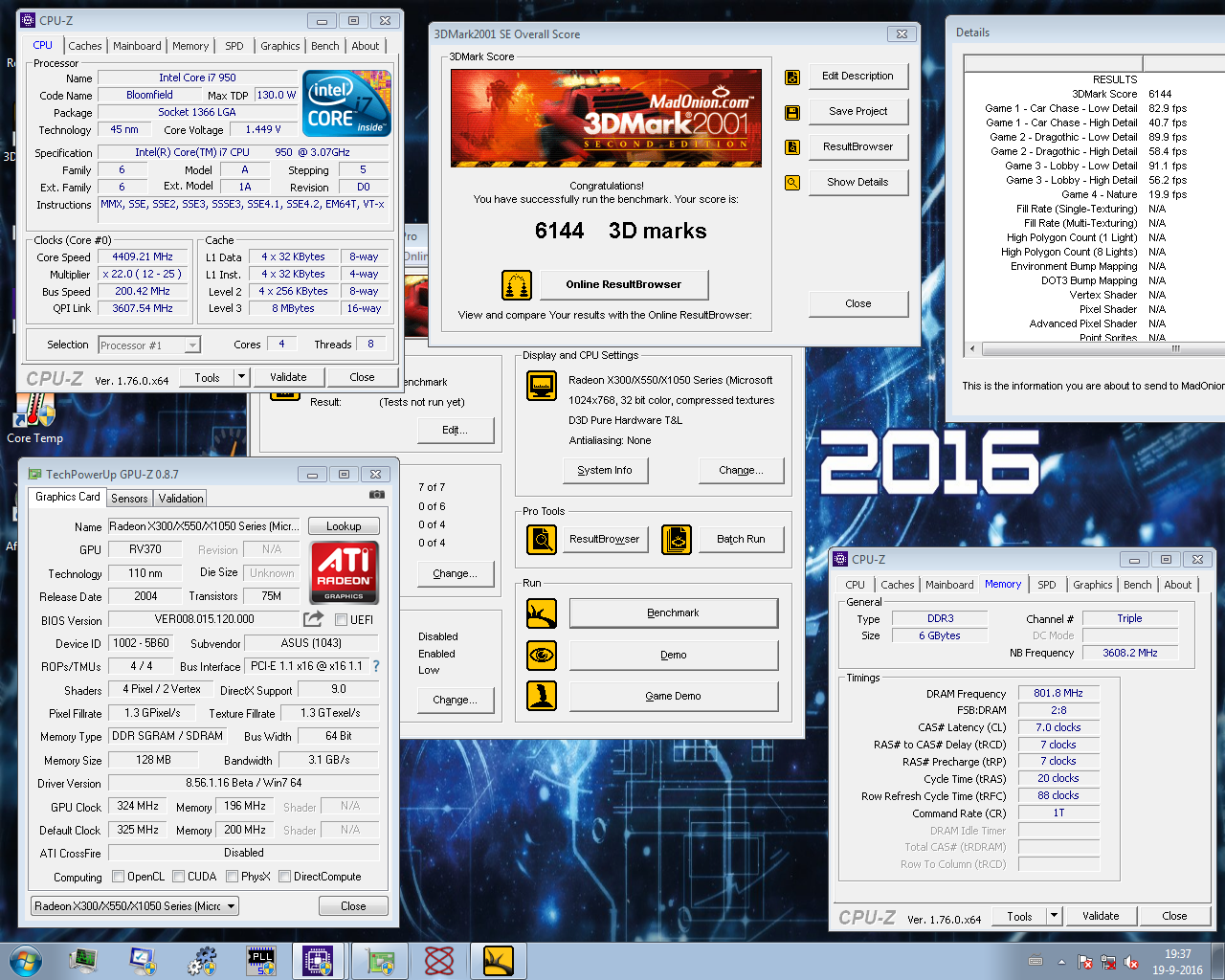
Task: Click the BIOS version share icon in GPU-Z
Action: click(314, 619)
